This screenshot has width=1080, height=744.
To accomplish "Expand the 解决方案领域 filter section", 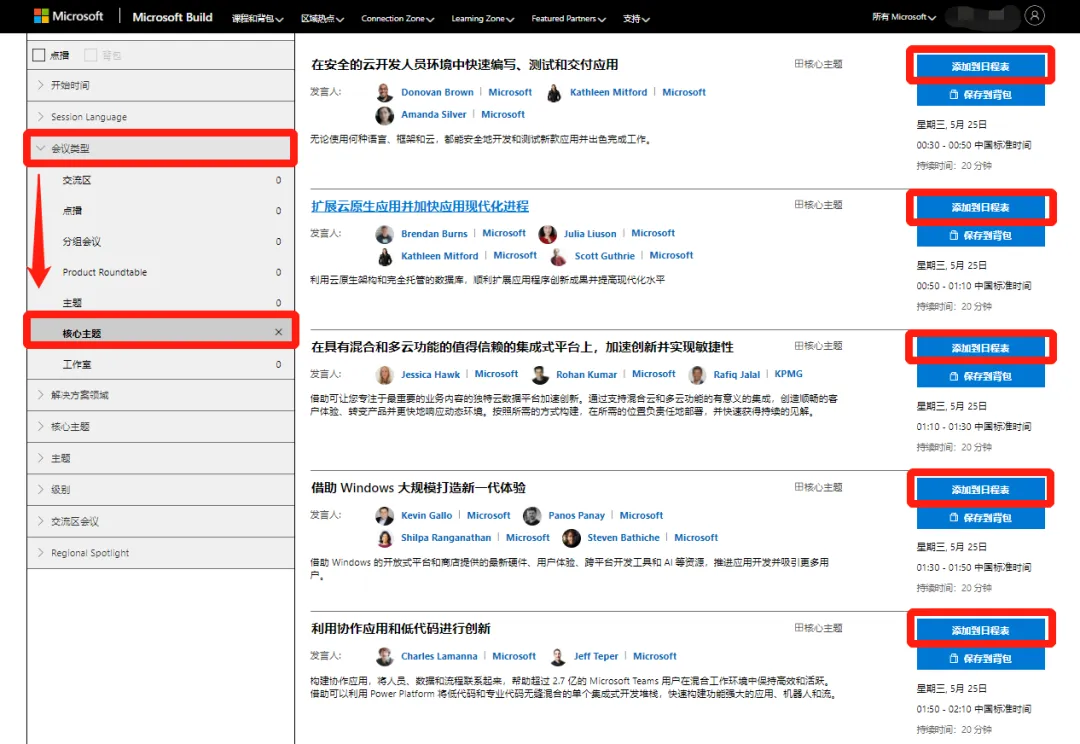I will pyautogui.click(x=160, y=395).
